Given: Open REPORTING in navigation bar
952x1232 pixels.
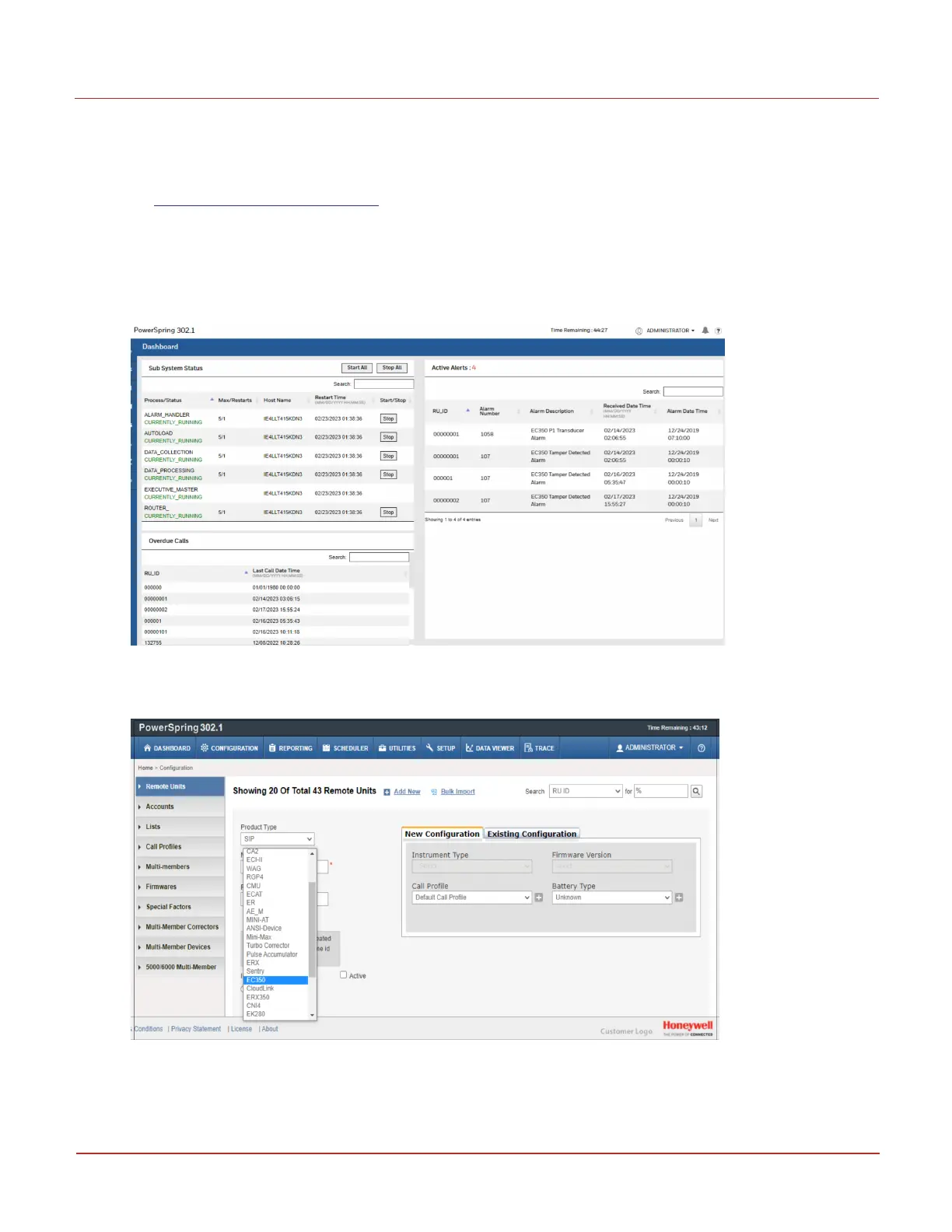Looking at the screenshot, I should [x=291, y=748].
